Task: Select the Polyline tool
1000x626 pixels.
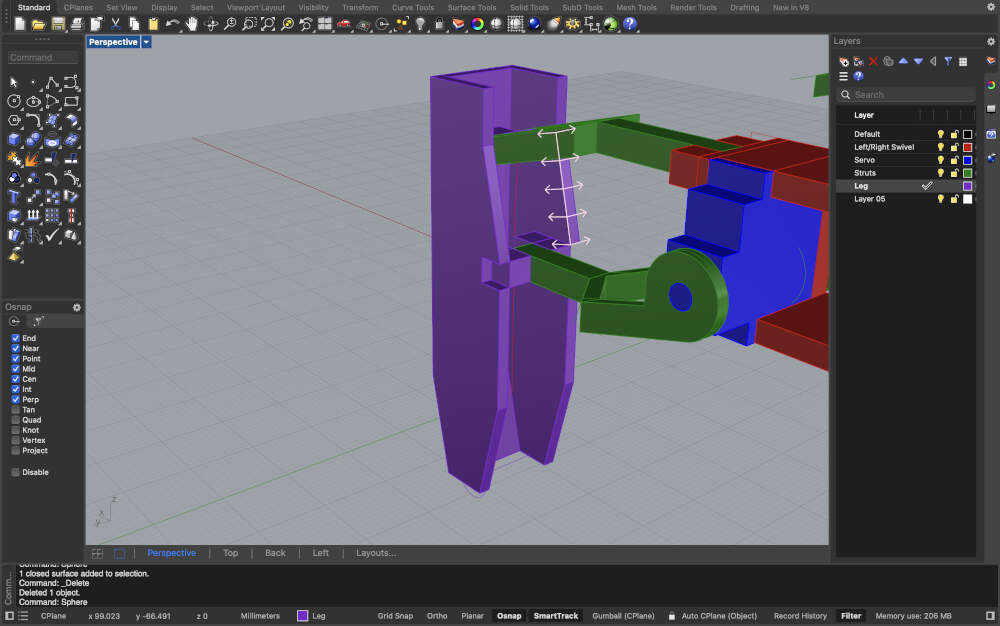Action: tap(52, 82)
